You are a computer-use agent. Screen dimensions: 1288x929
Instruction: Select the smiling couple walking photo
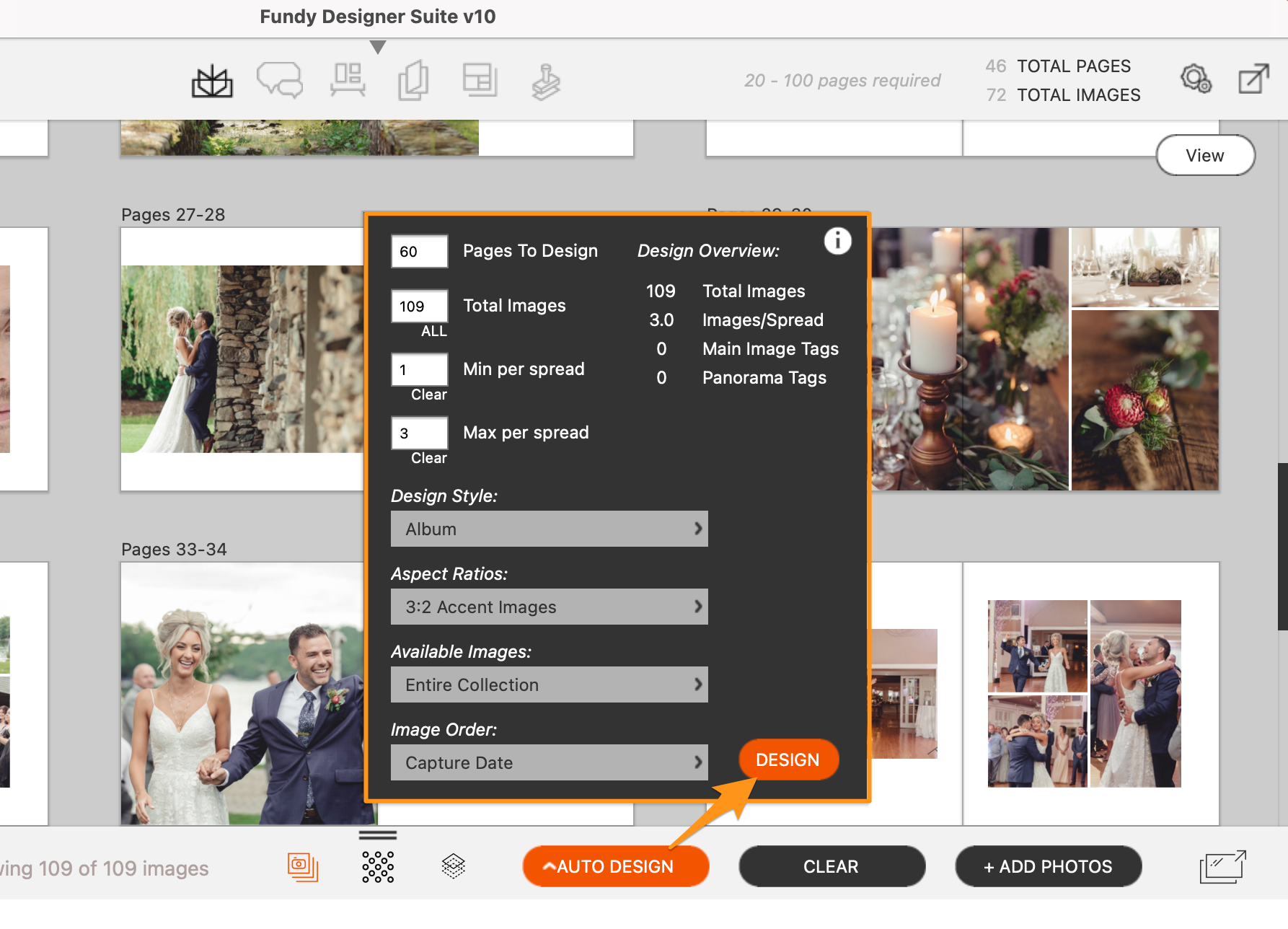coord(242,694)
